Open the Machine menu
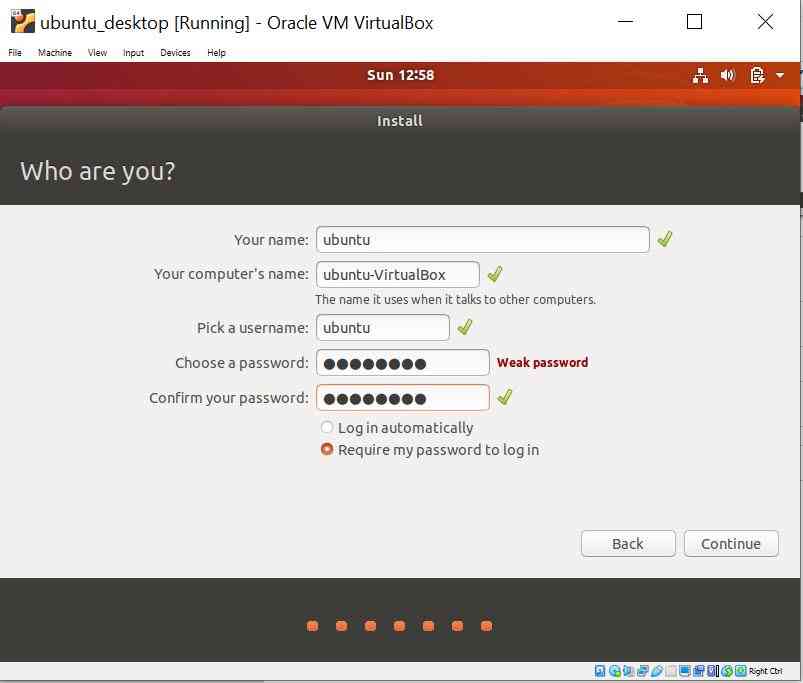The height and width of the screenshot is (683, 803). 55,53
